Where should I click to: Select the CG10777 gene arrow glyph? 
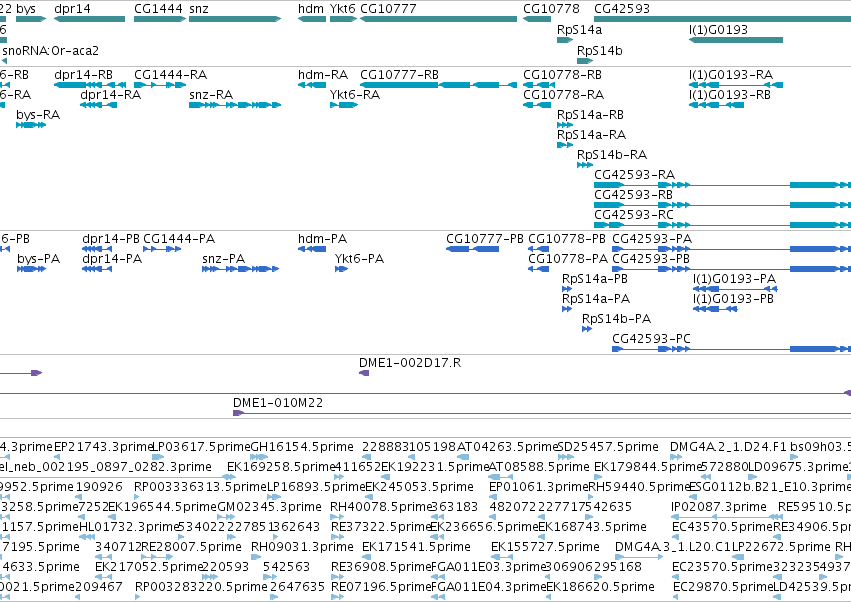click(438, 19)
